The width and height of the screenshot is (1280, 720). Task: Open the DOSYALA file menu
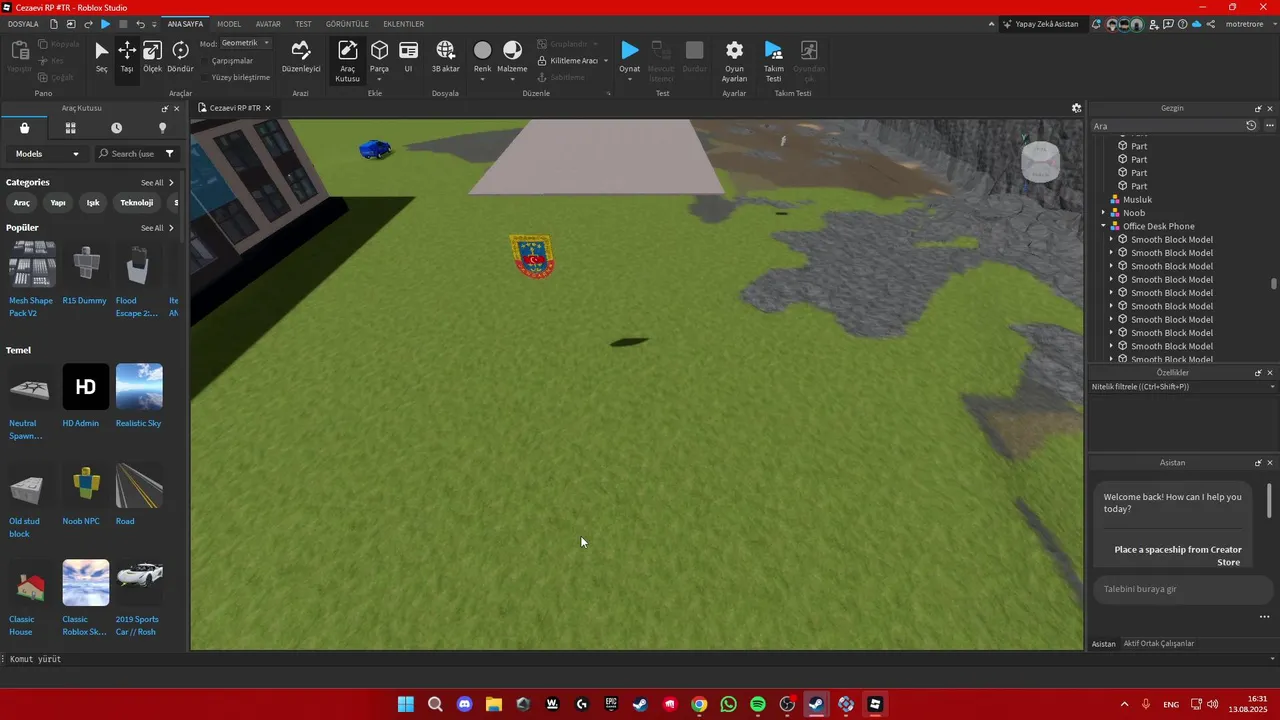(x=23, y=24)
